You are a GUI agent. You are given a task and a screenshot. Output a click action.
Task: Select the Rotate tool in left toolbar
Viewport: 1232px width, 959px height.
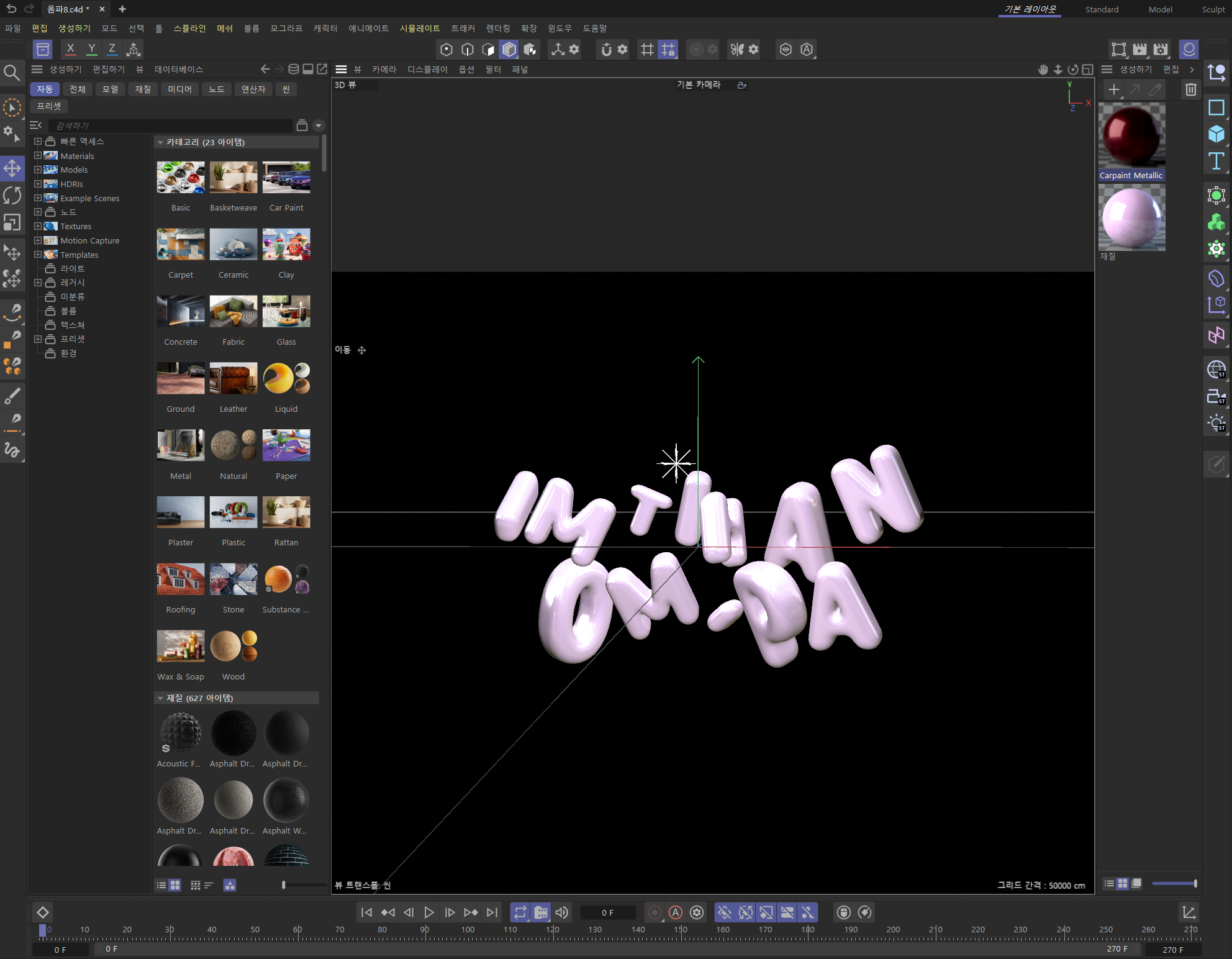click(x=12, y=195)
